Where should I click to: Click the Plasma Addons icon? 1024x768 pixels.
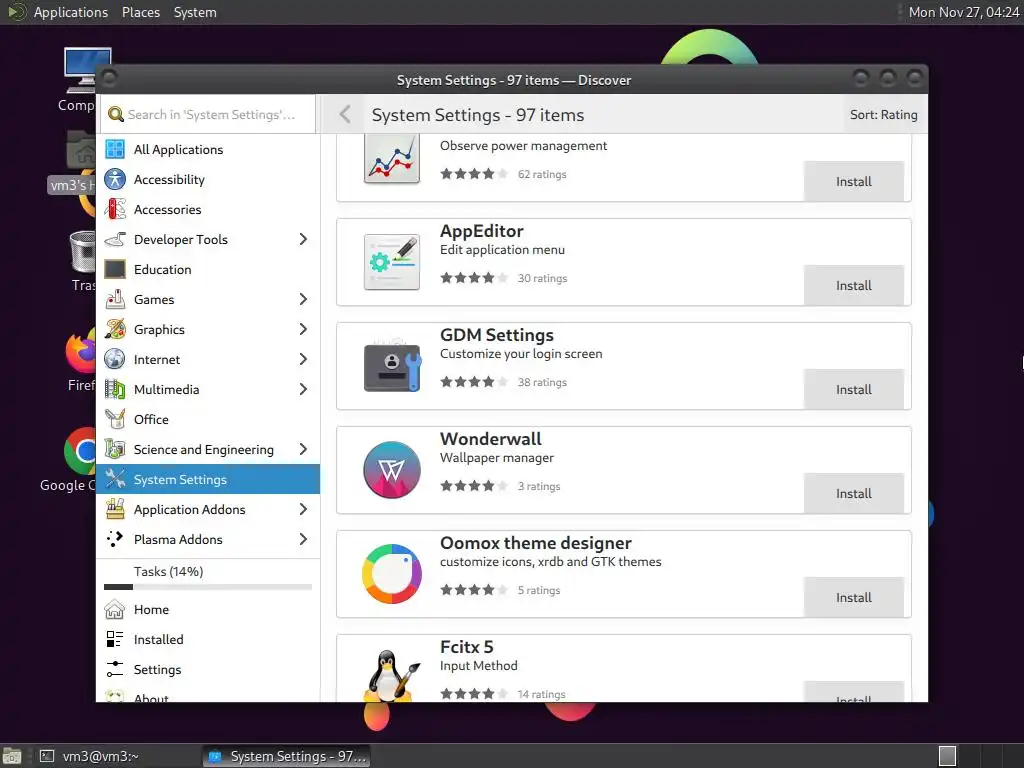click(115, 539)
